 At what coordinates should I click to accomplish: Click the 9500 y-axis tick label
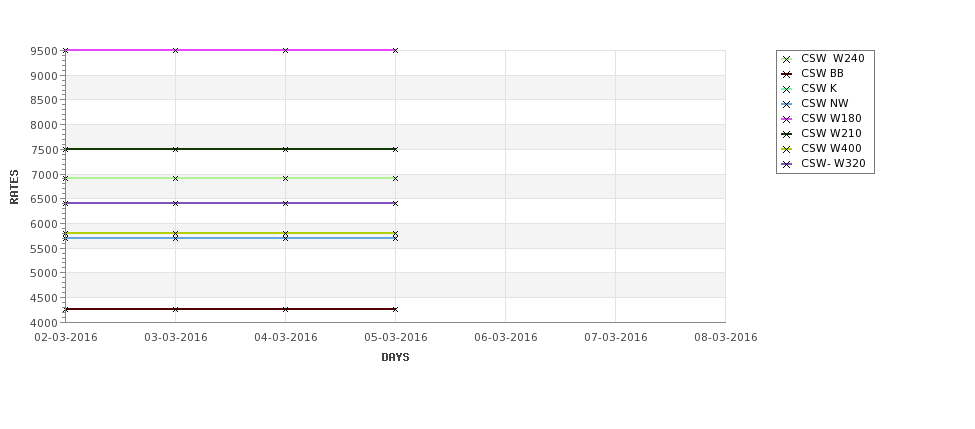click(x=44, y=51)
